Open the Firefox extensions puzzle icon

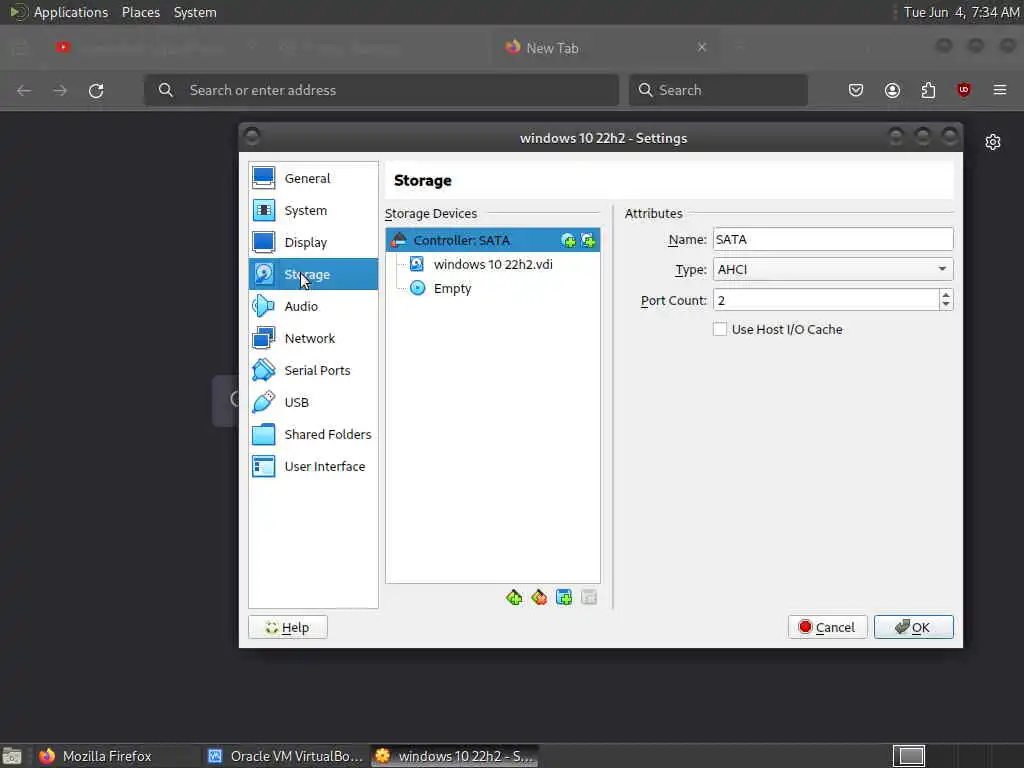(928, 90)
